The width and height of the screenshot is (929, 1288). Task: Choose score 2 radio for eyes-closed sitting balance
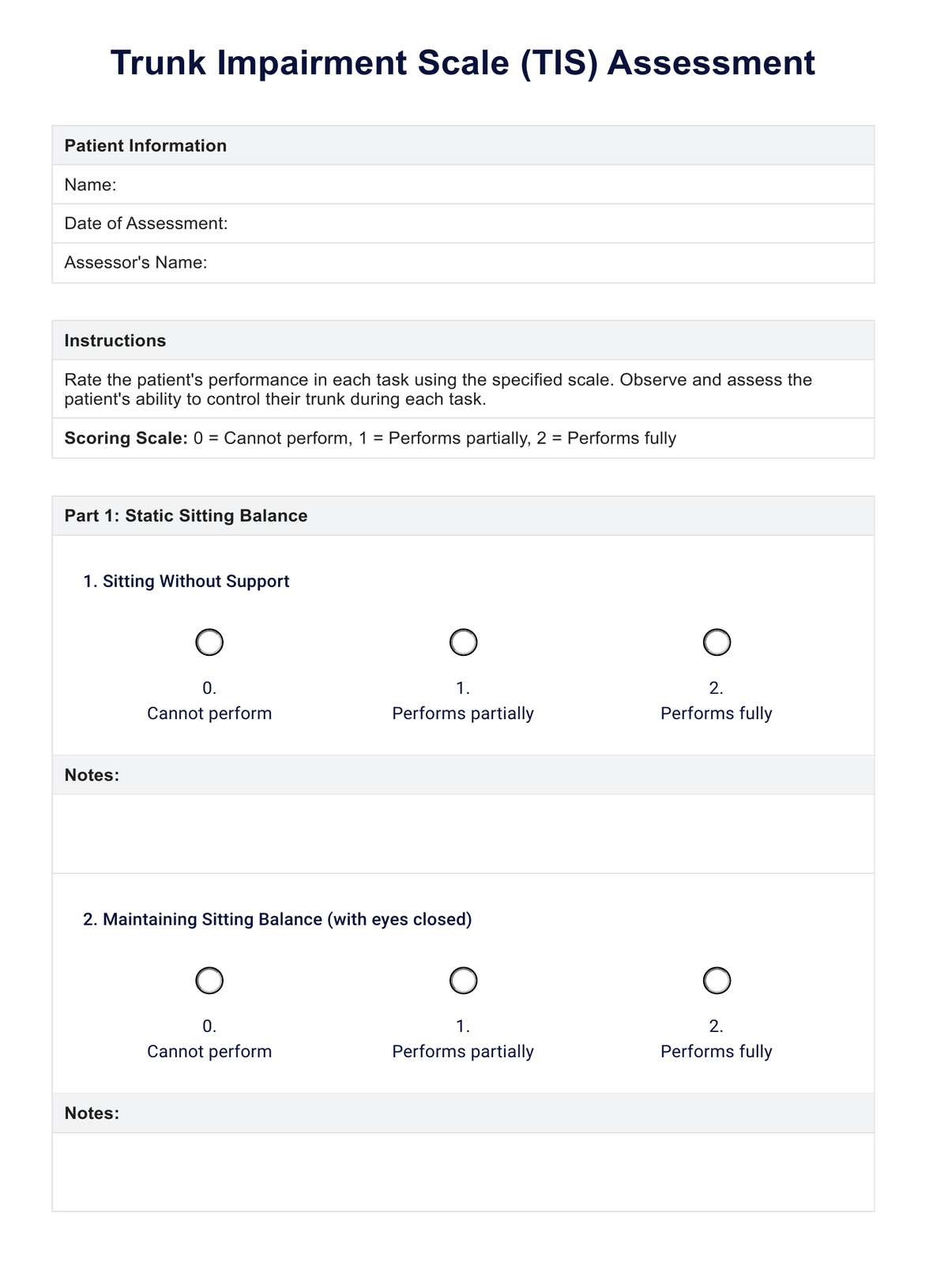pos(716,981)
